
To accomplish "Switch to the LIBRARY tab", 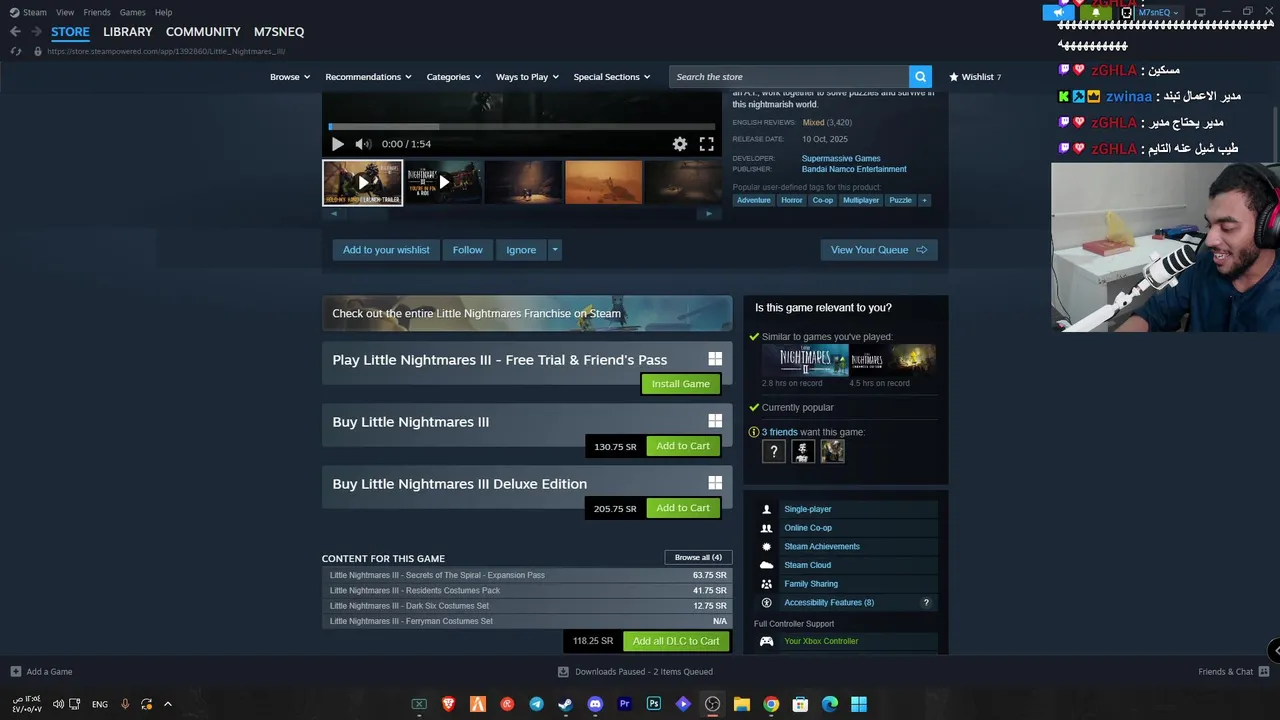I will 128,31.
